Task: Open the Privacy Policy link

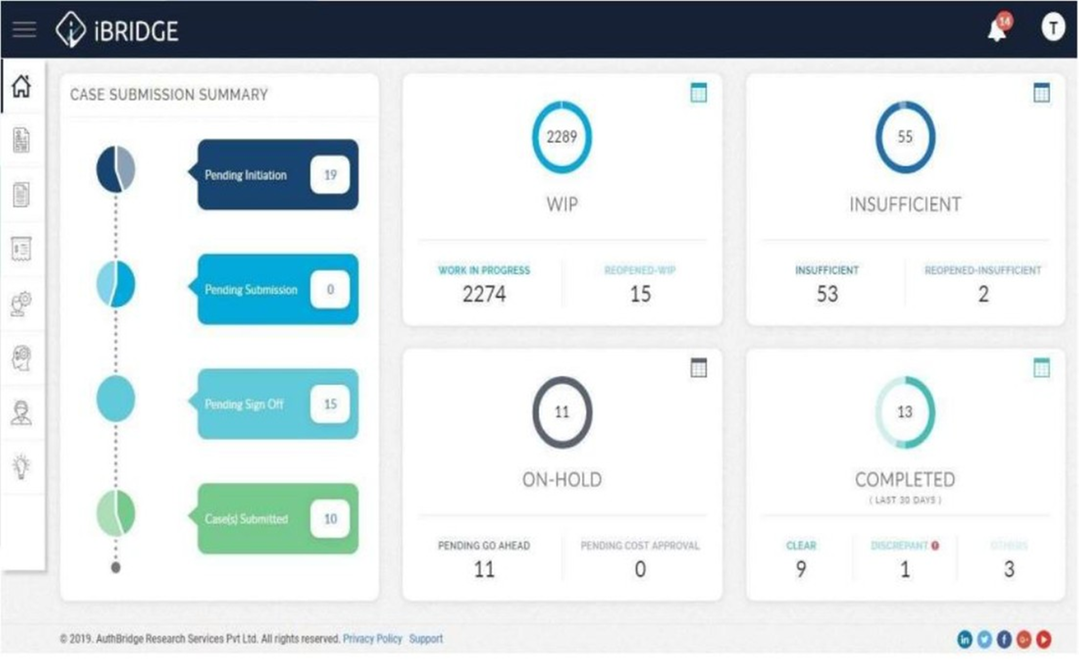Action: pyautogui.click(x=372, y=638)
